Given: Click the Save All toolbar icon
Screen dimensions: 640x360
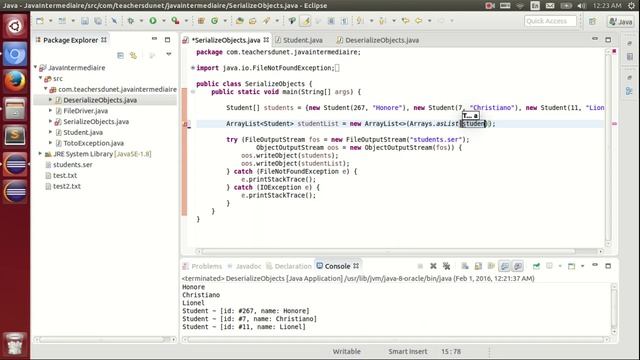Looking at the screenshot, I should [98, 21].
